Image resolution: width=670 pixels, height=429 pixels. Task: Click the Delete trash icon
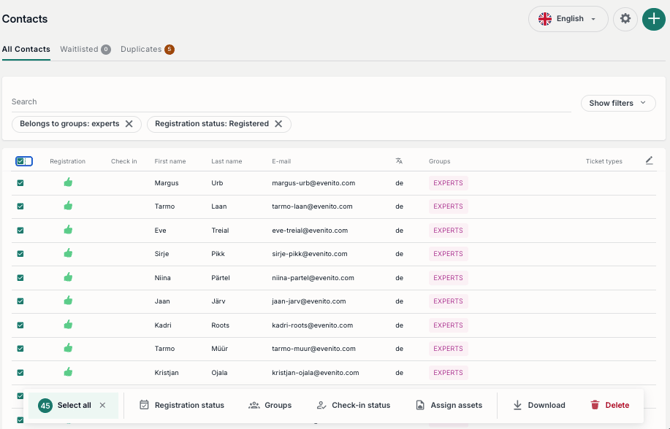(595, 405)
